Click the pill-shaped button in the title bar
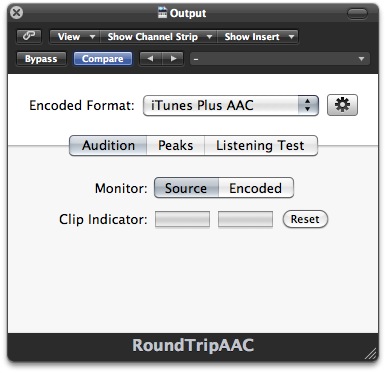Viewport: 386px width, 373px height. (357, 13)
